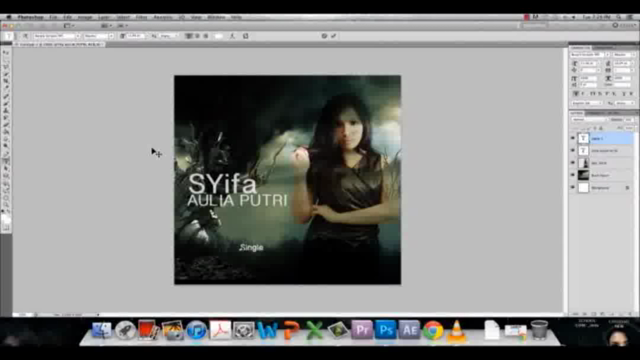Viewport: 640px width, 360px height.
Task: Open the Help menu
Action: tap(236, 17)
